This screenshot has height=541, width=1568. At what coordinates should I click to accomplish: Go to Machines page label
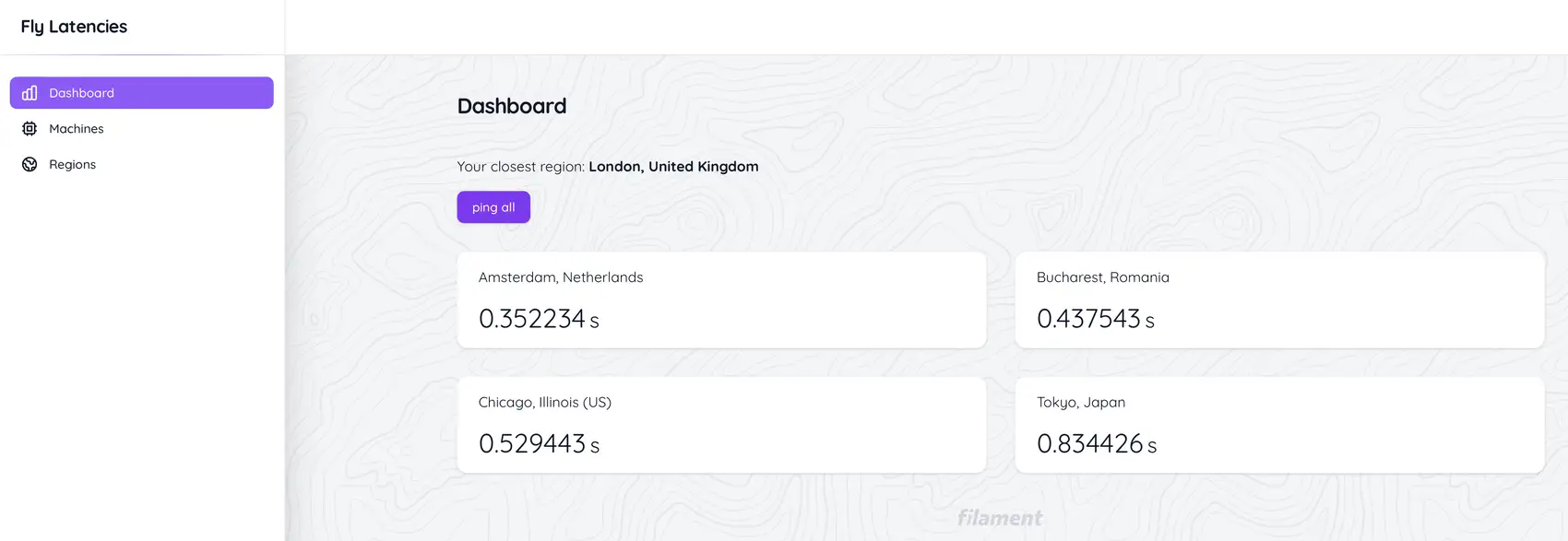(x=76, y=129)
